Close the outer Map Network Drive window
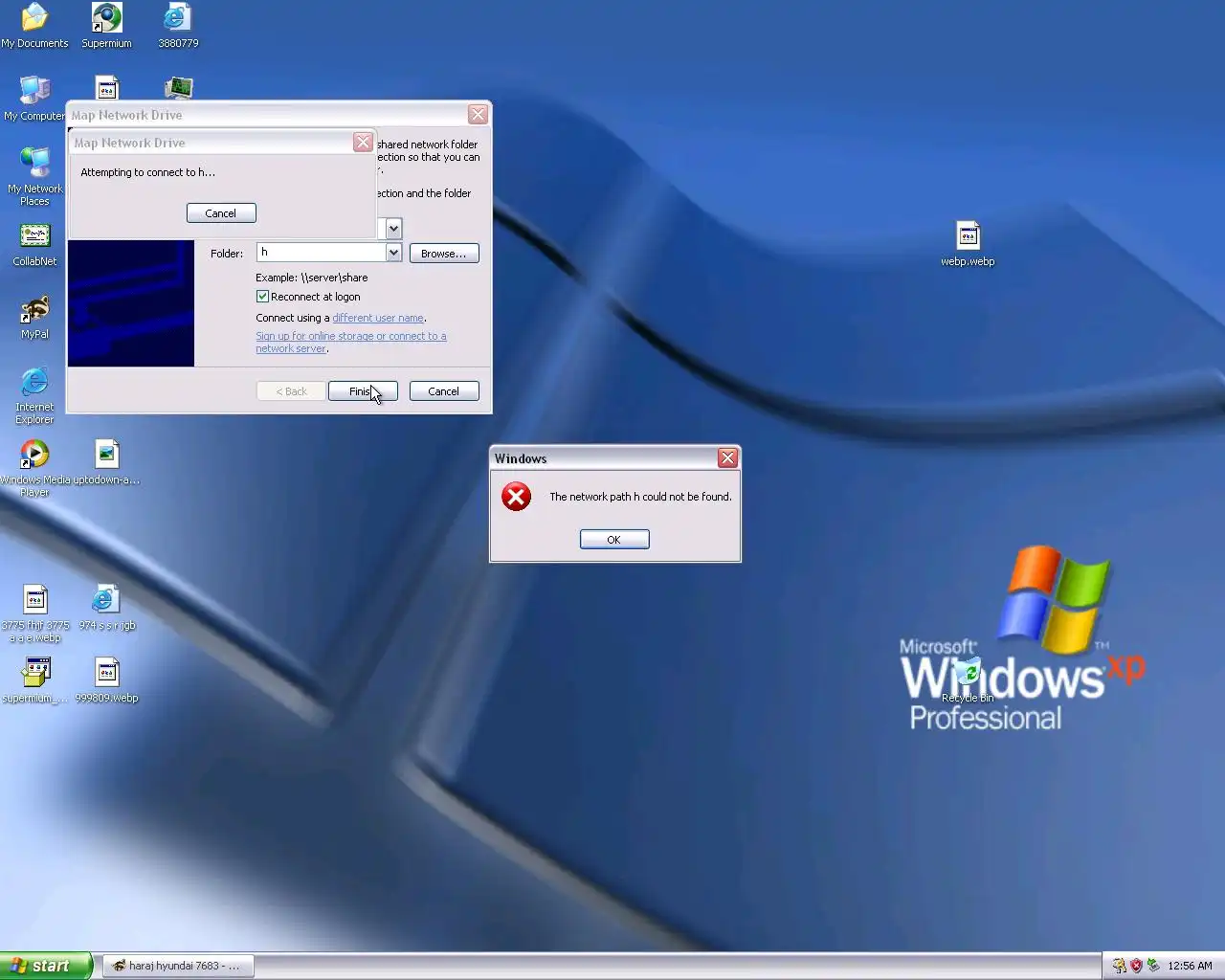The image size is (1225, 980). [478, 115]
